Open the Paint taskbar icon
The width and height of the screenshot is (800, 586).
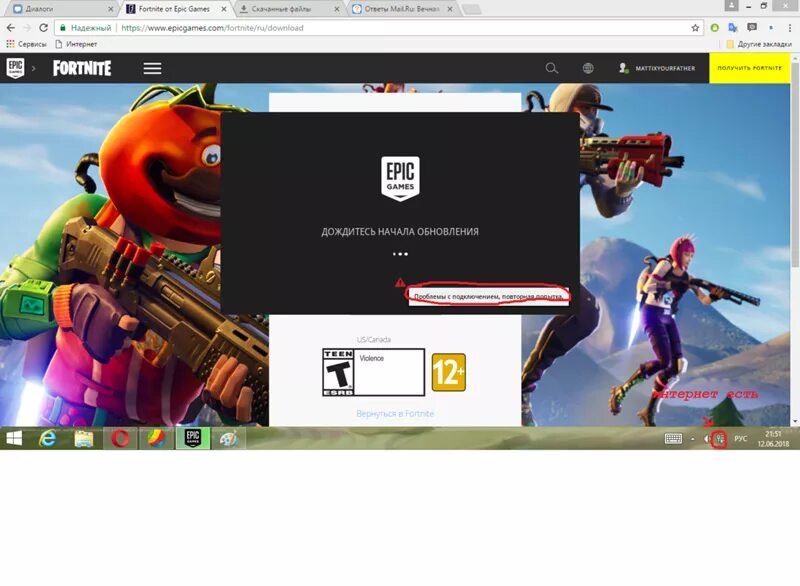[228, 438]
